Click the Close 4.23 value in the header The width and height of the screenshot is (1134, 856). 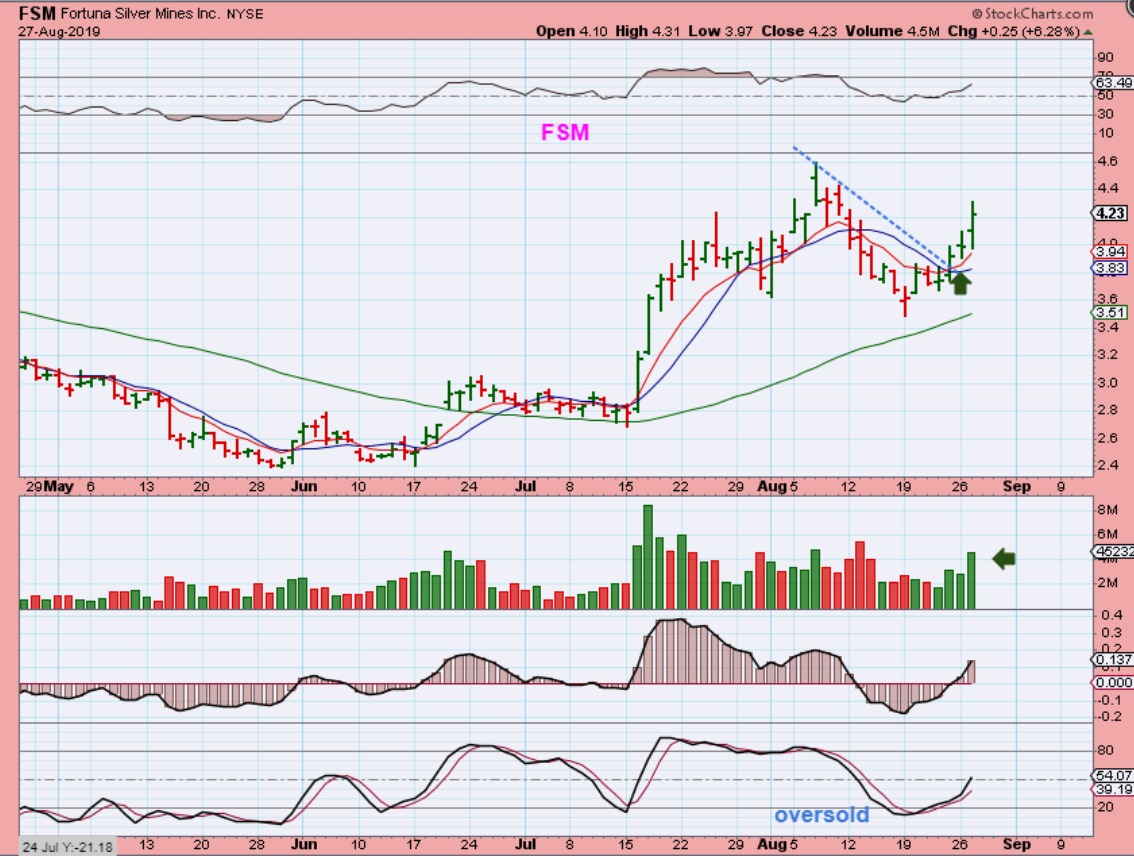click(799, 31)
